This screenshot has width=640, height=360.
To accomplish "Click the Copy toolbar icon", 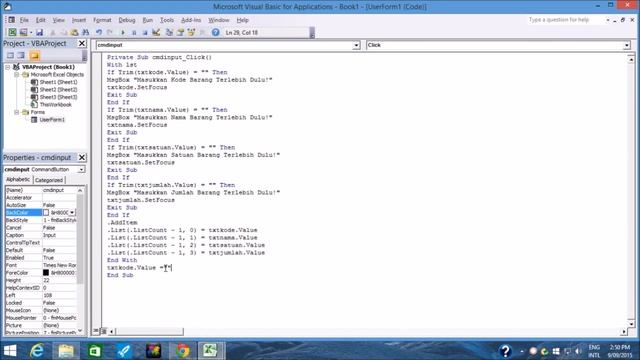I will click(x=64, y=32).
